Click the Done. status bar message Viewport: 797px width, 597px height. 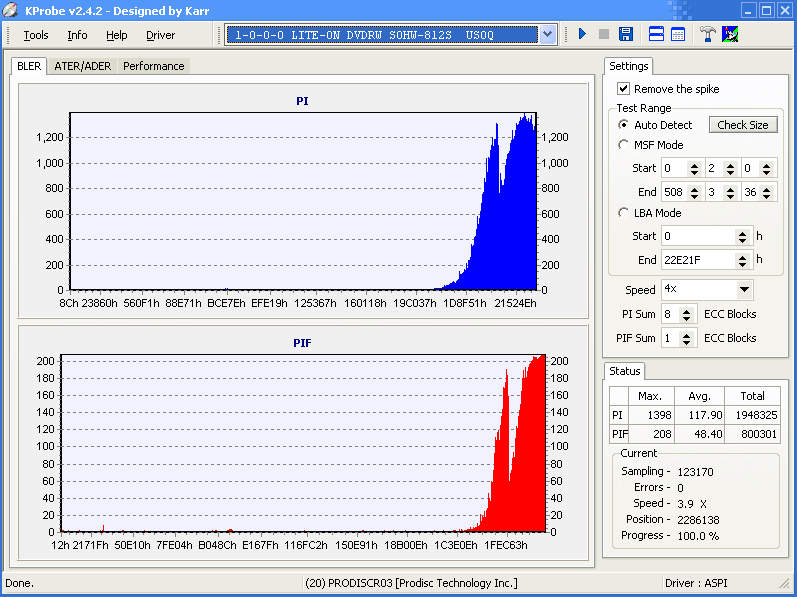19,583
